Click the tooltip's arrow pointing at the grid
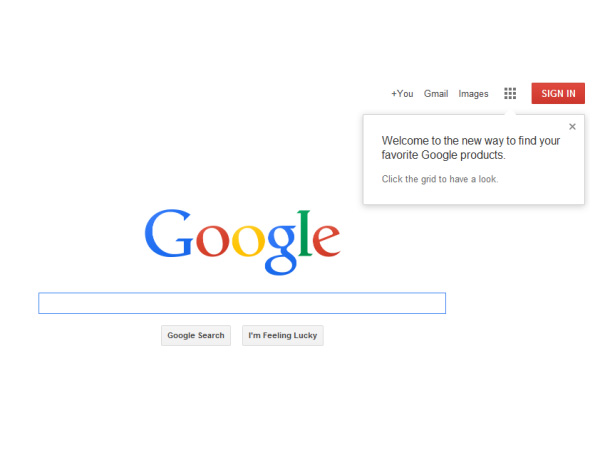Viewport: 600px width, 450px height. tap(510, 112)
